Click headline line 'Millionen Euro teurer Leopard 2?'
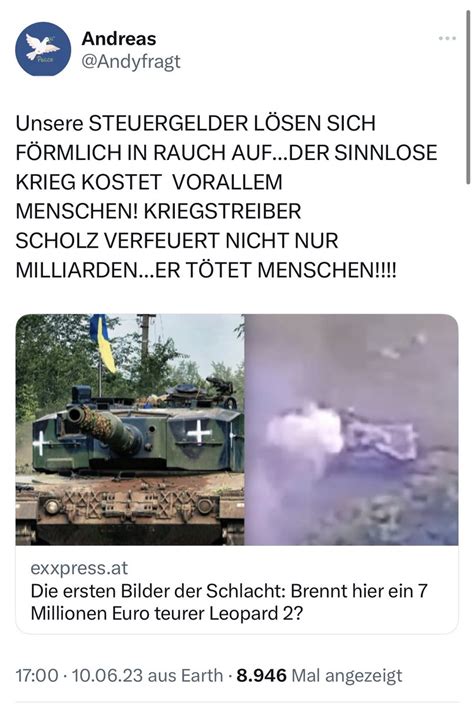Viewport: 474px width, 706px height. [167, 613]
